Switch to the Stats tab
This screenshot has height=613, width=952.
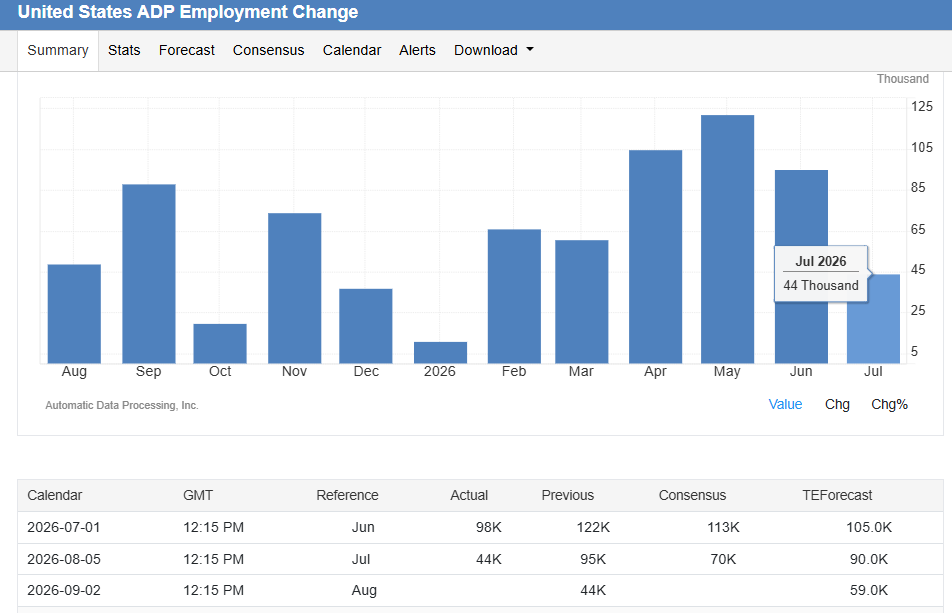point(124,50)
